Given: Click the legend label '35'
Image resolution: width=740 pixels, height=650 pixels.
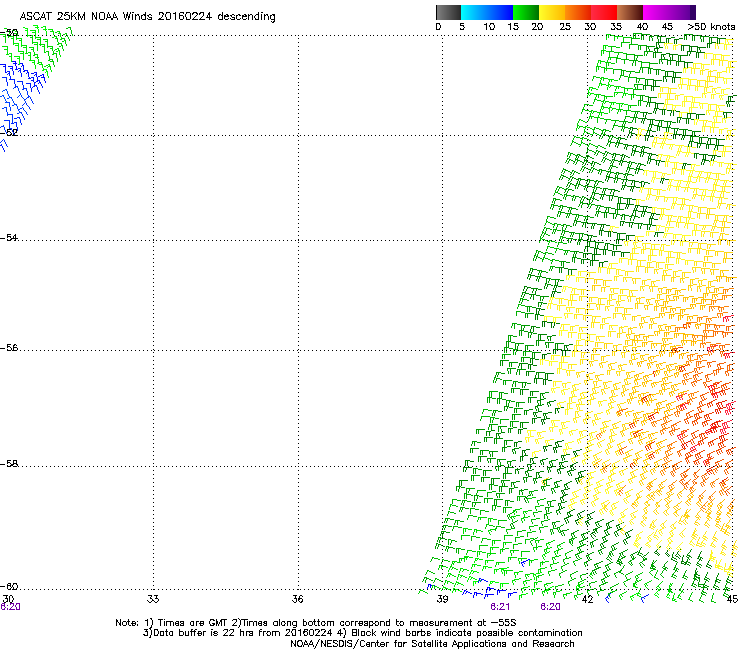Looking at the screenshot, I should point(616,27).
